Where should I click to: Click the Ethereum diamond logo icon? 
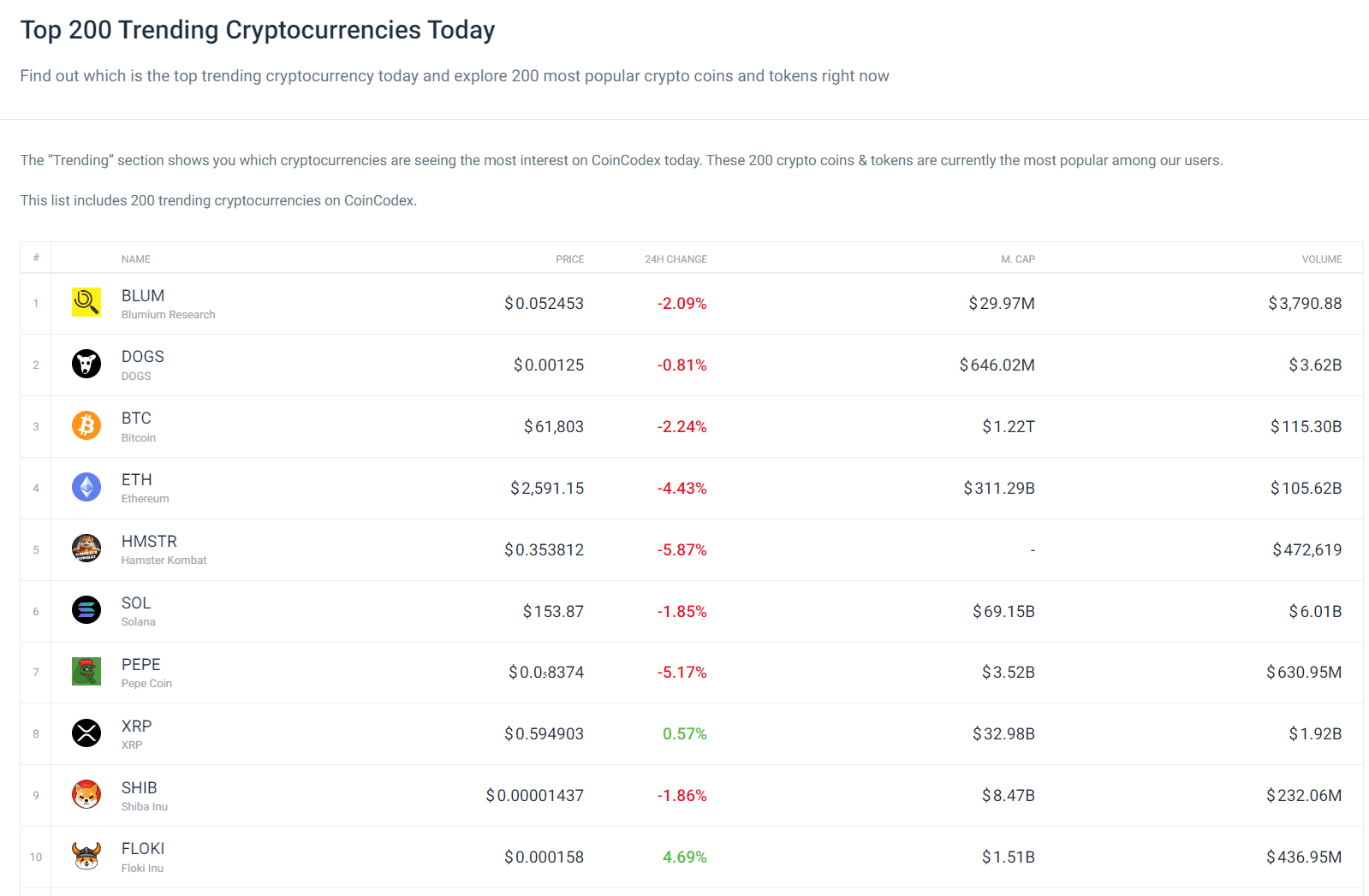click(x=86, y=487)
